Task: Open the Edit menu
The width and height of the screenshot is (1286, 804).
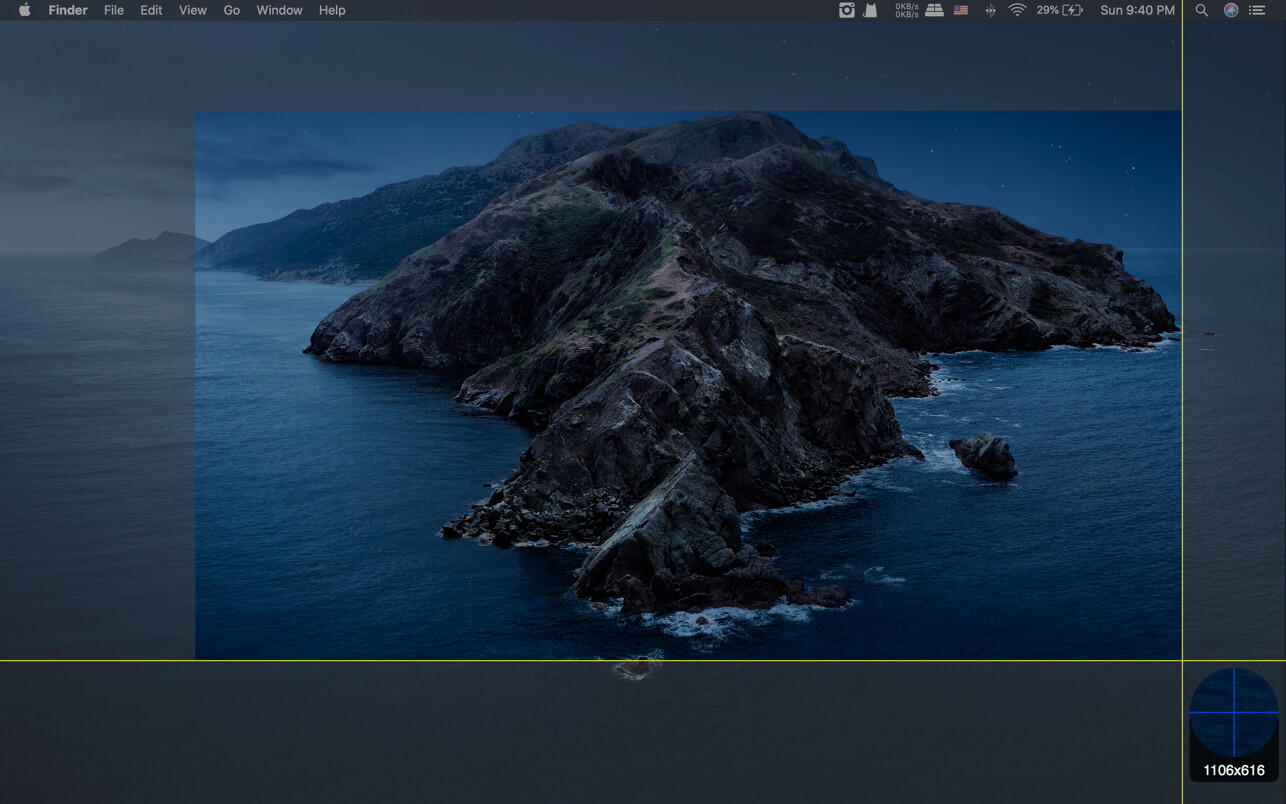Action: coord(151,10)
